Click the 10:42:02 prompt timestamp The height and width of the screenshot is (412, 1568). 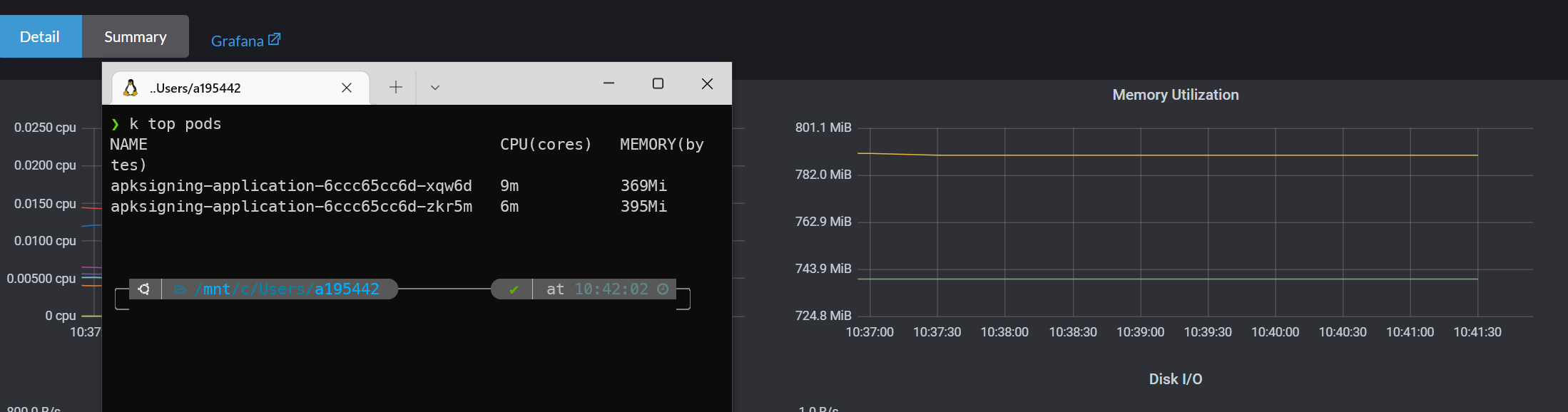(611, 289)
